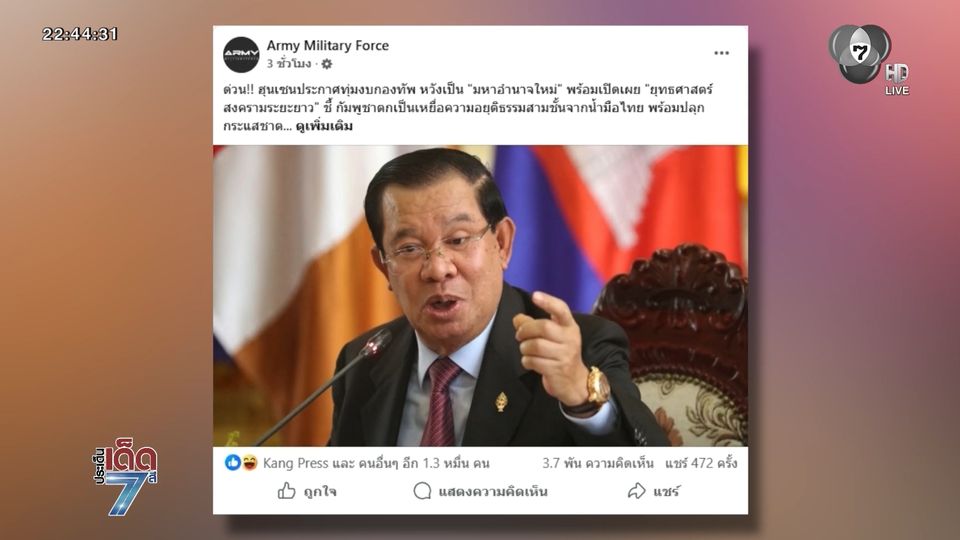Open the Army Military Force profile avatar
960x540 pixels.
coord(241,54)
